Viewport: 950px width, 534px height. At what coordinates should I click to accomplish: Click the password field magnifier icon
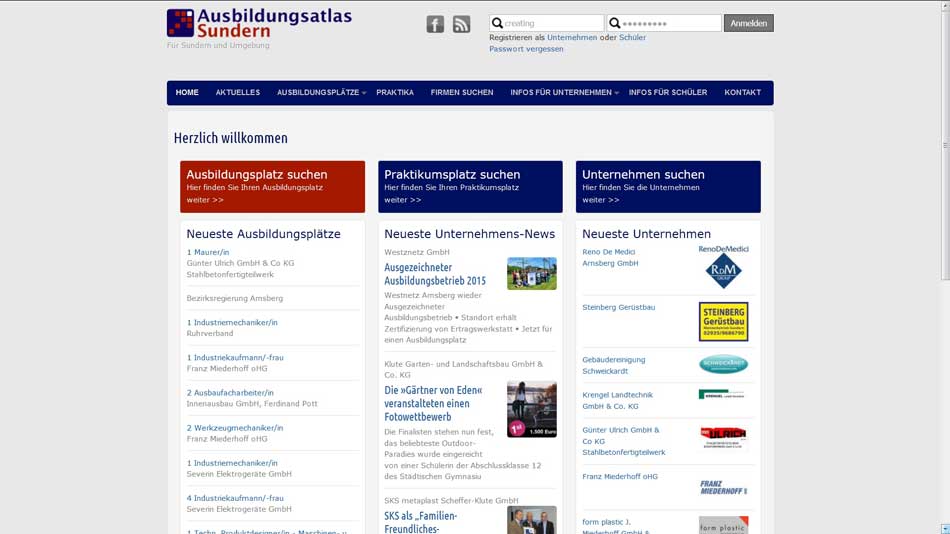(x=614, y=23)
